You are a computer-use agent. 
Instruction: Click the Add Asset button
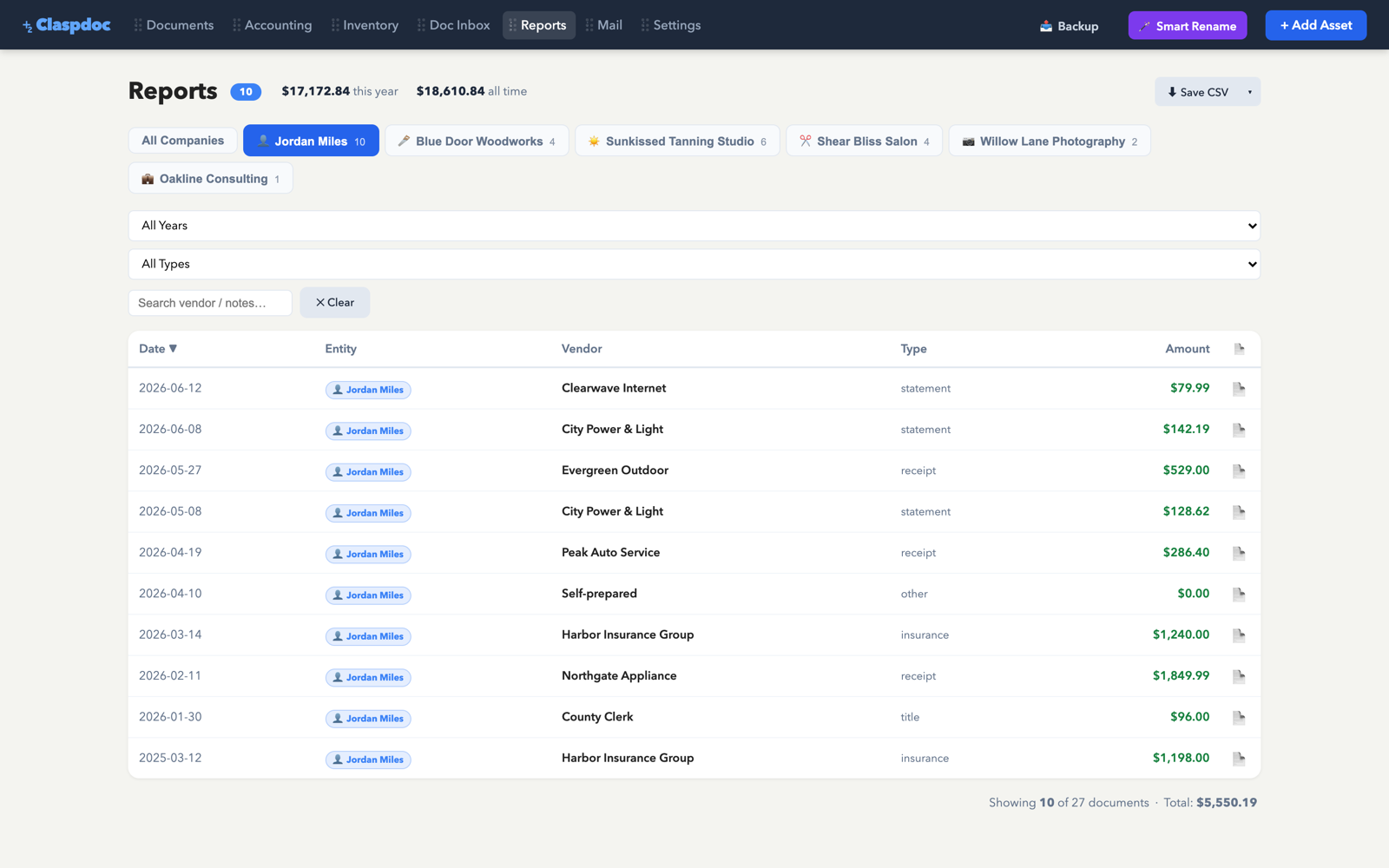1316,25
